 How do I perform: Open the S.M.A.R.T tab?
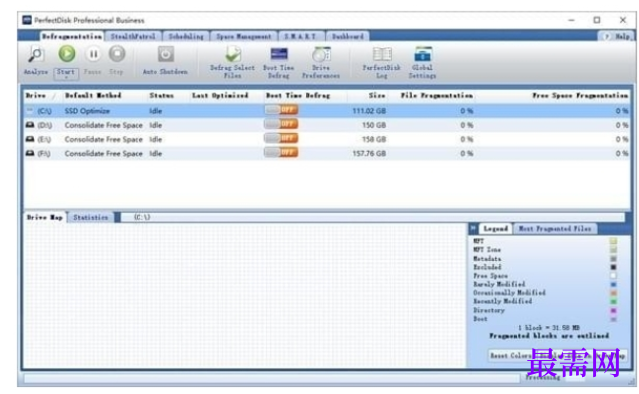point(302,37)
